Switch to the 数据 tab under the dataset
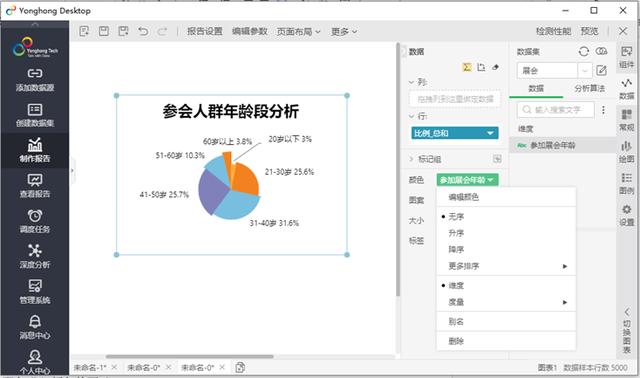 click(x=536, y=88)
